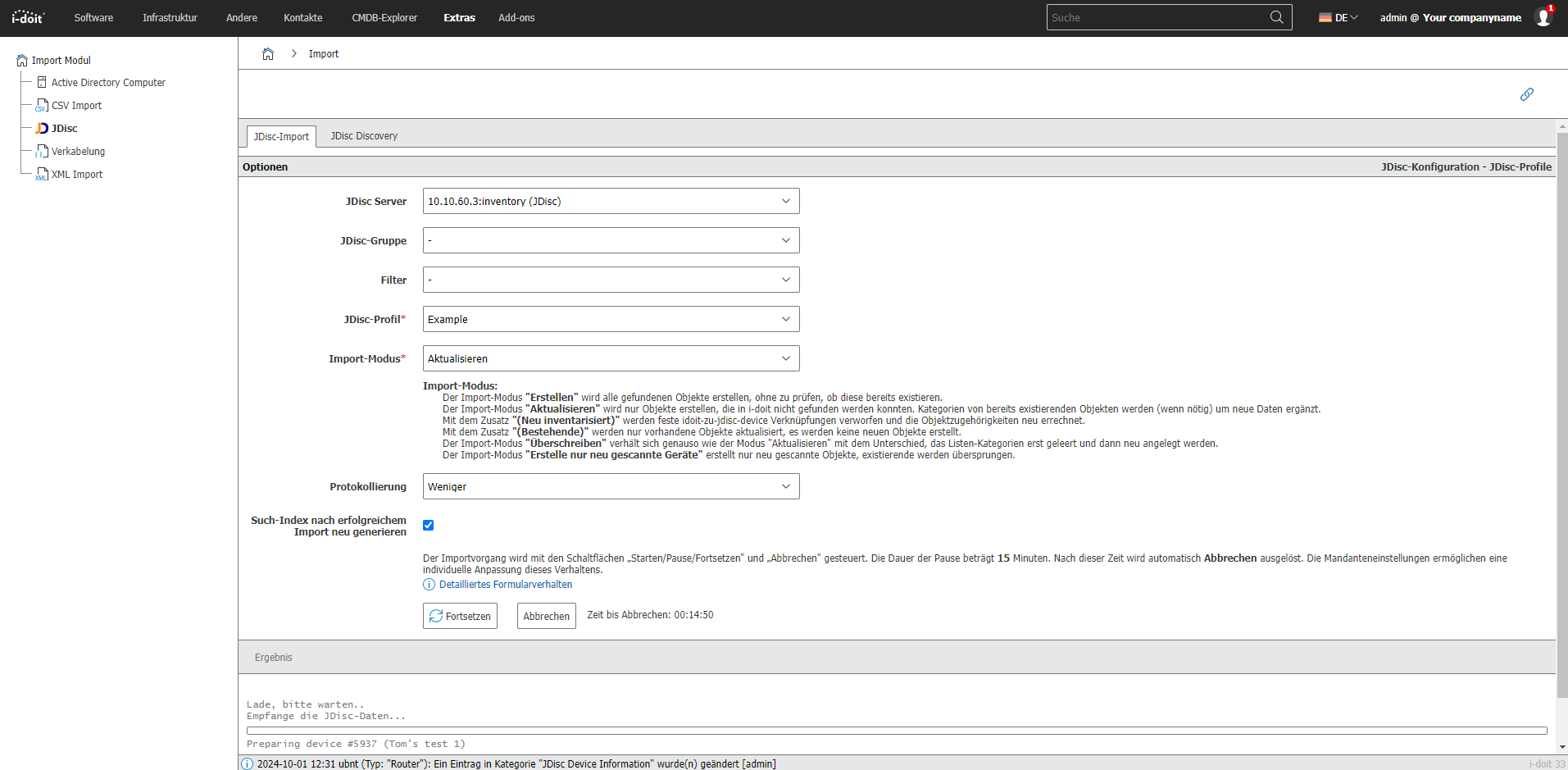Click the import progress bar
This screenshot has width=1568, height=770.
[x=897, y=731]
